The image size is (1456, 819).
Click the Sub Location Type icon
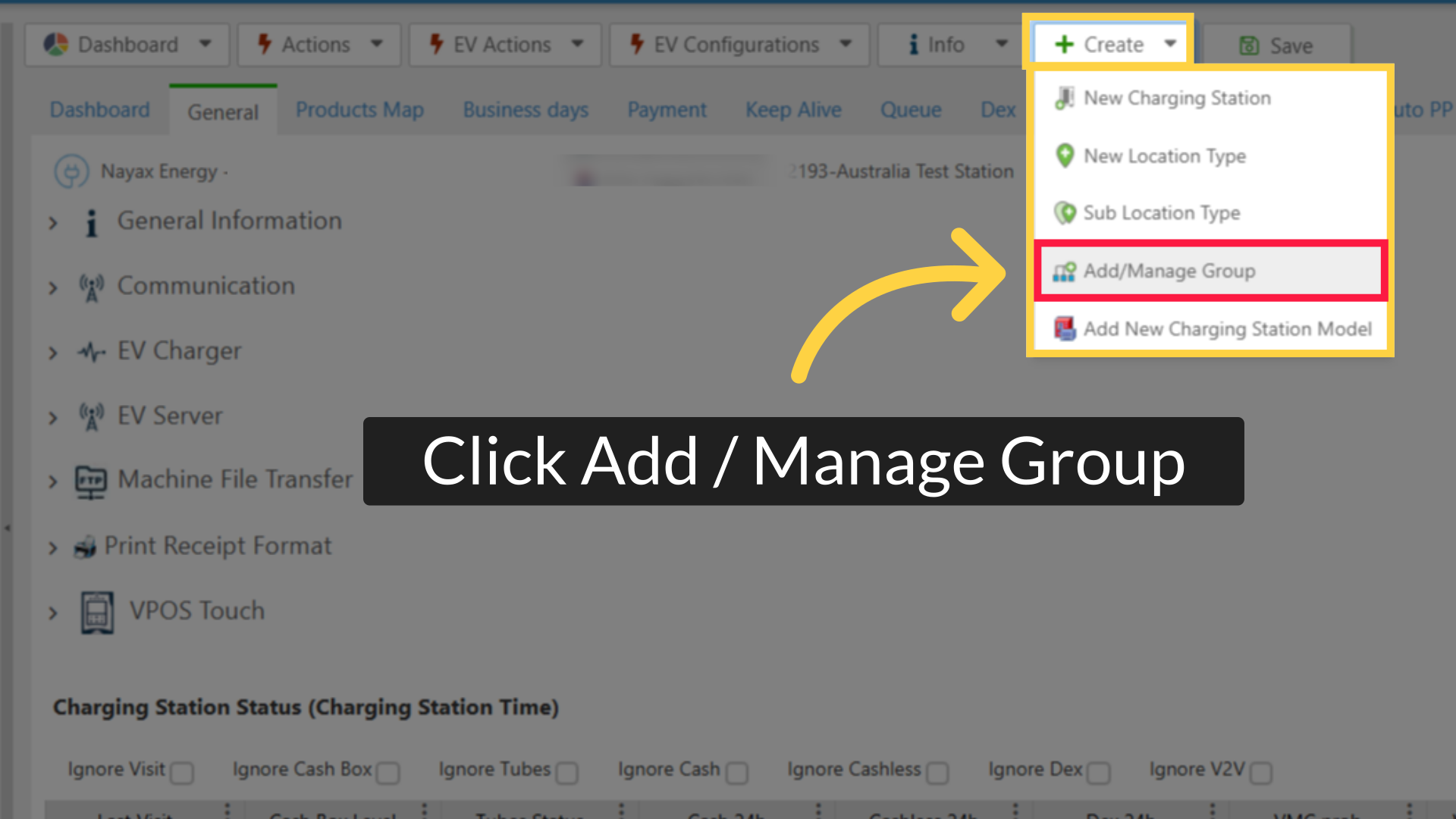tap(1065, 213)
